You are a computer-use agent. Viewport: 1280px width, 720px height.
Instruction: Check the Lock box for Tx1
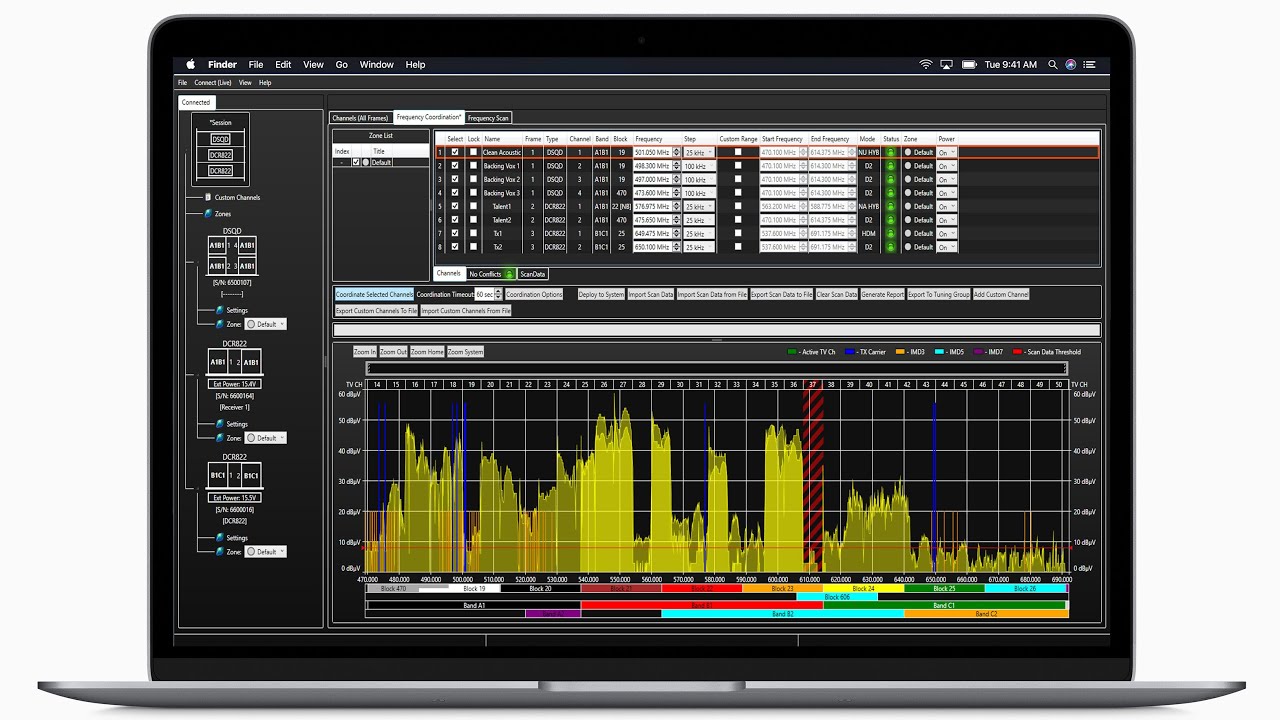point(474,234)
